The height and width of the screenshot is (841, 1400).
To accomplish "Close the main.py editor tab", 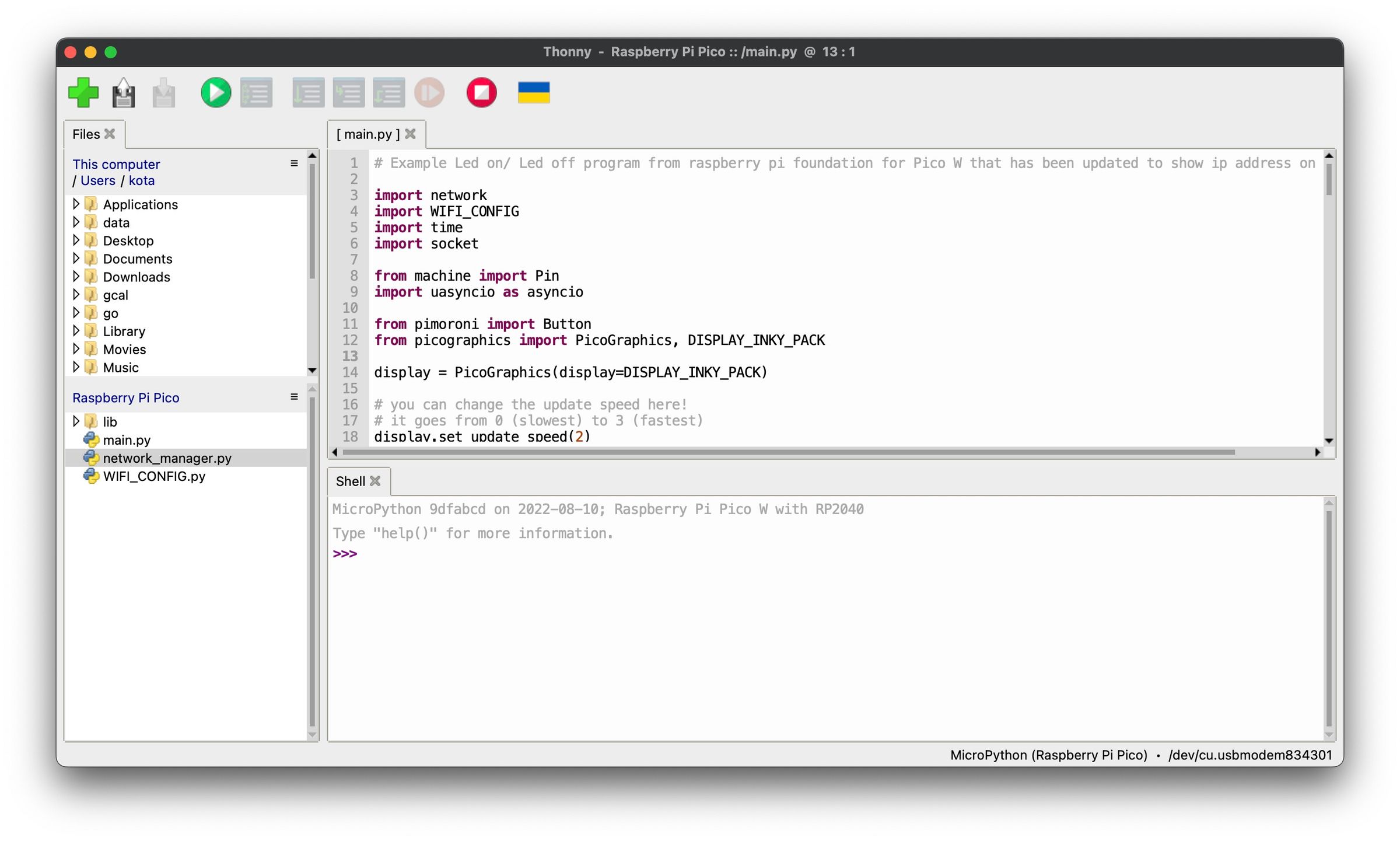I will (411, 134).
